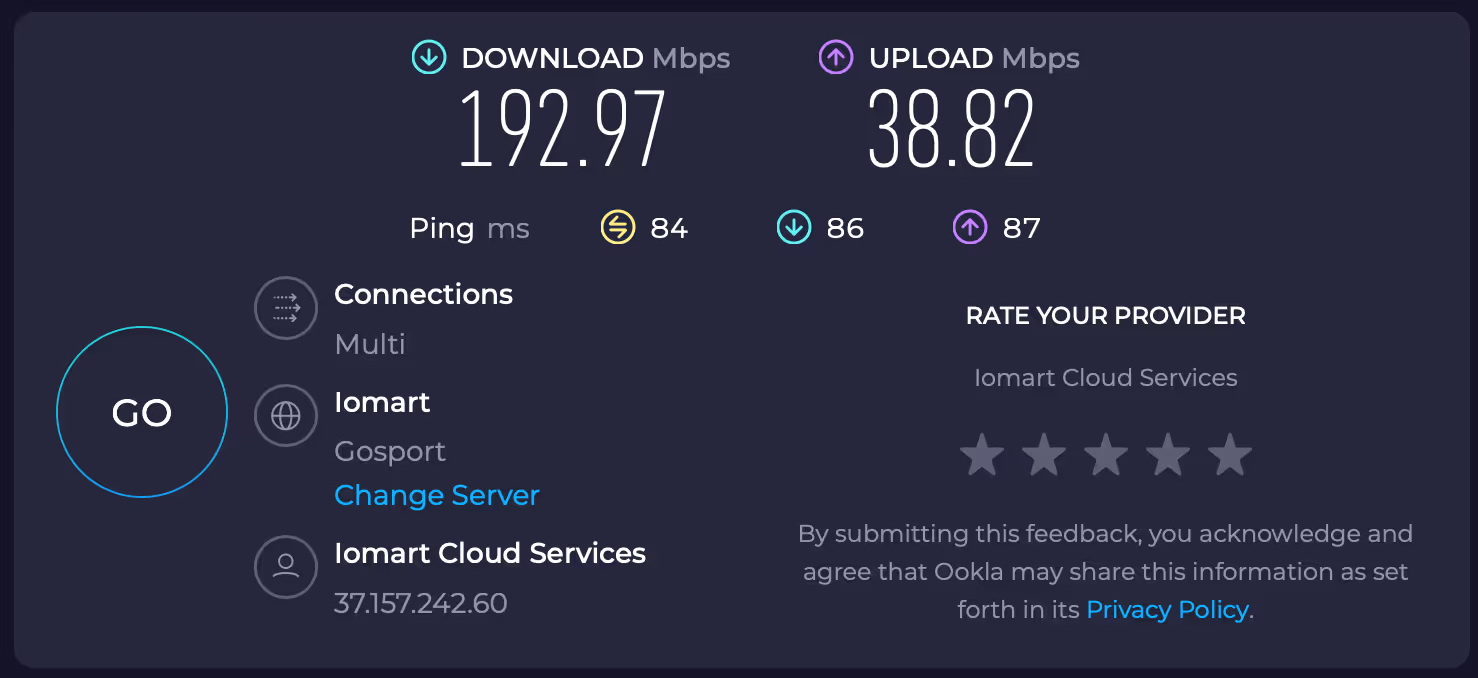The width and height of the screenshot is (1478, 678).
Task: Rate provider five stars
Action: tap(1230, 455)
